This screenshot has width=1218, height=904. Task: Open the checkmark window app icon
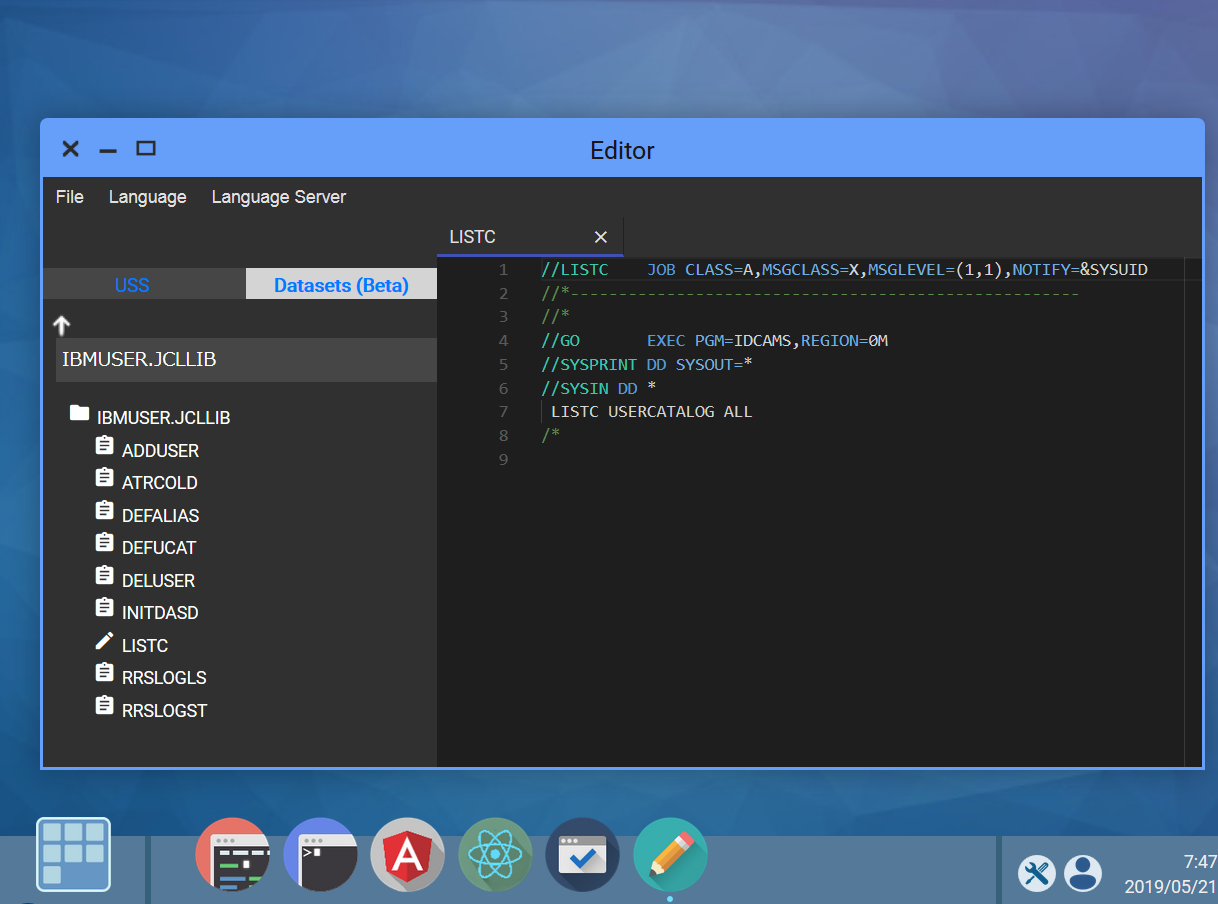coord(583,855)
